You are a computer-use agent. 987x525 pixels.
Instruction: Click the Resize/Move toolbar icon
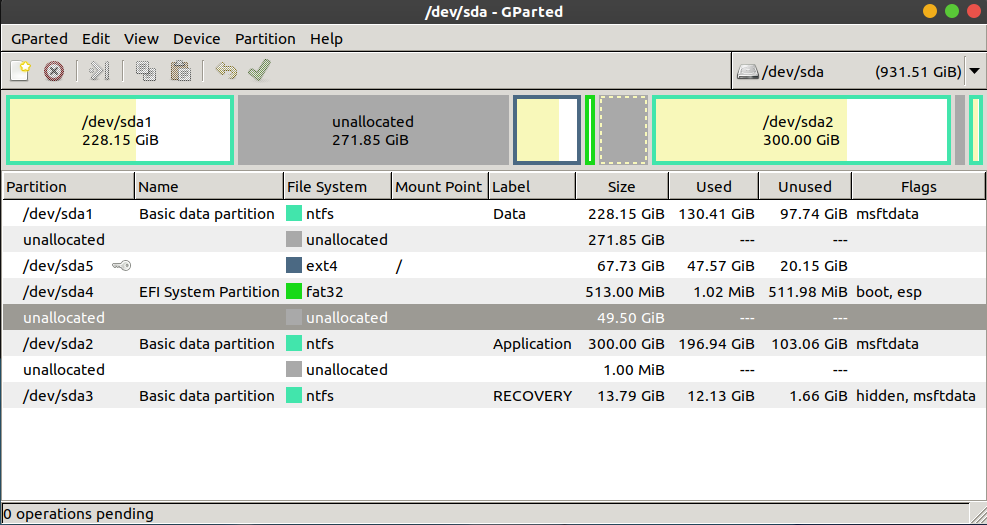pyautogui.click(x=99, y=71)
